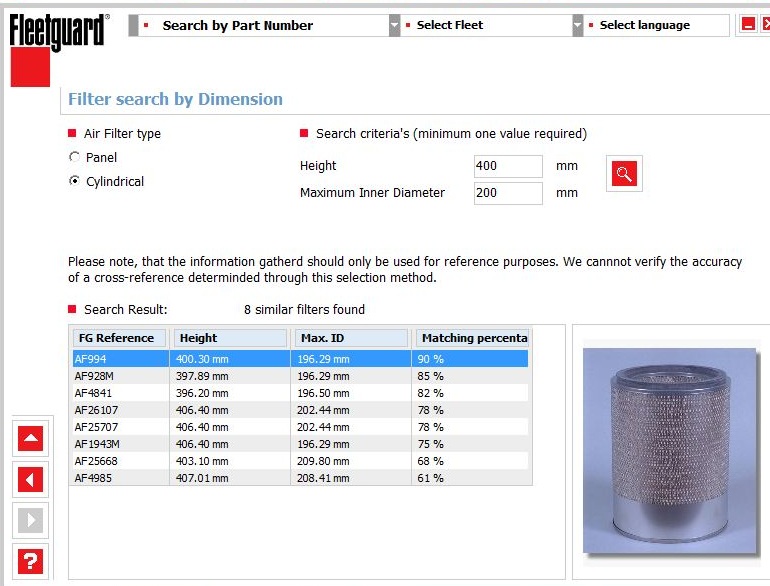The height and width of the screenshot is (586, 770).
Task: Open help with the question mark icon
Action: point(31,561)
